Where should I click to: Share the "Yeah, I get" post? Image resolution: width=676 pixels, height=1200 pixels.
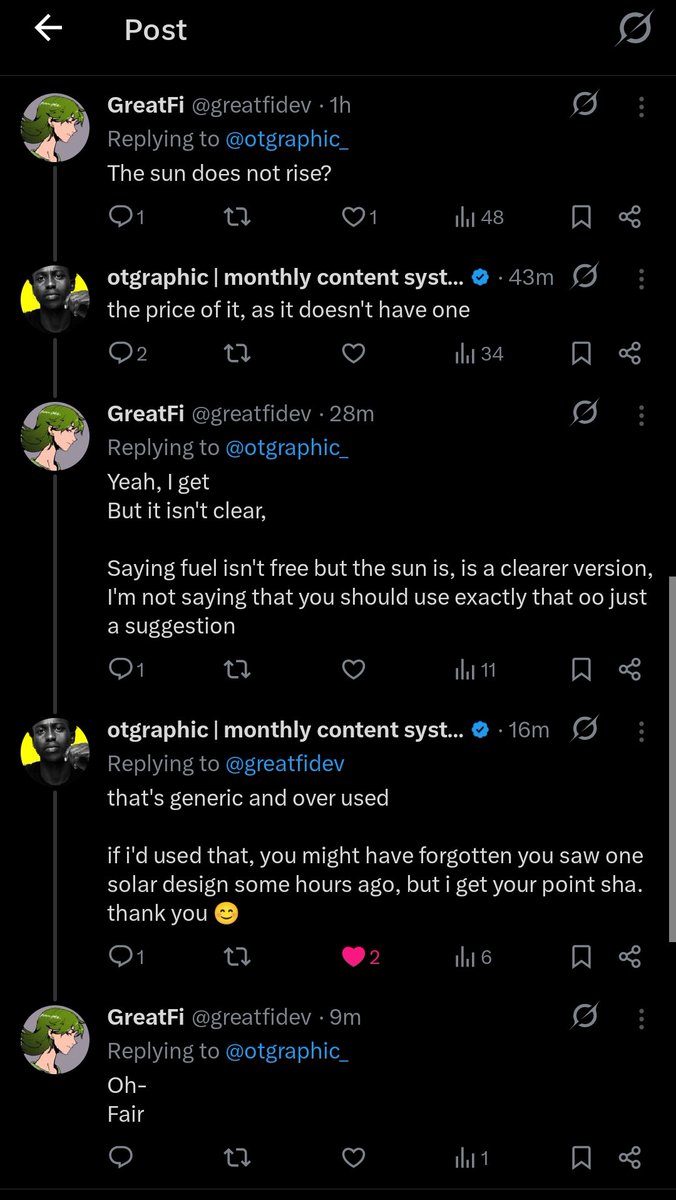(x=629, y=670)
